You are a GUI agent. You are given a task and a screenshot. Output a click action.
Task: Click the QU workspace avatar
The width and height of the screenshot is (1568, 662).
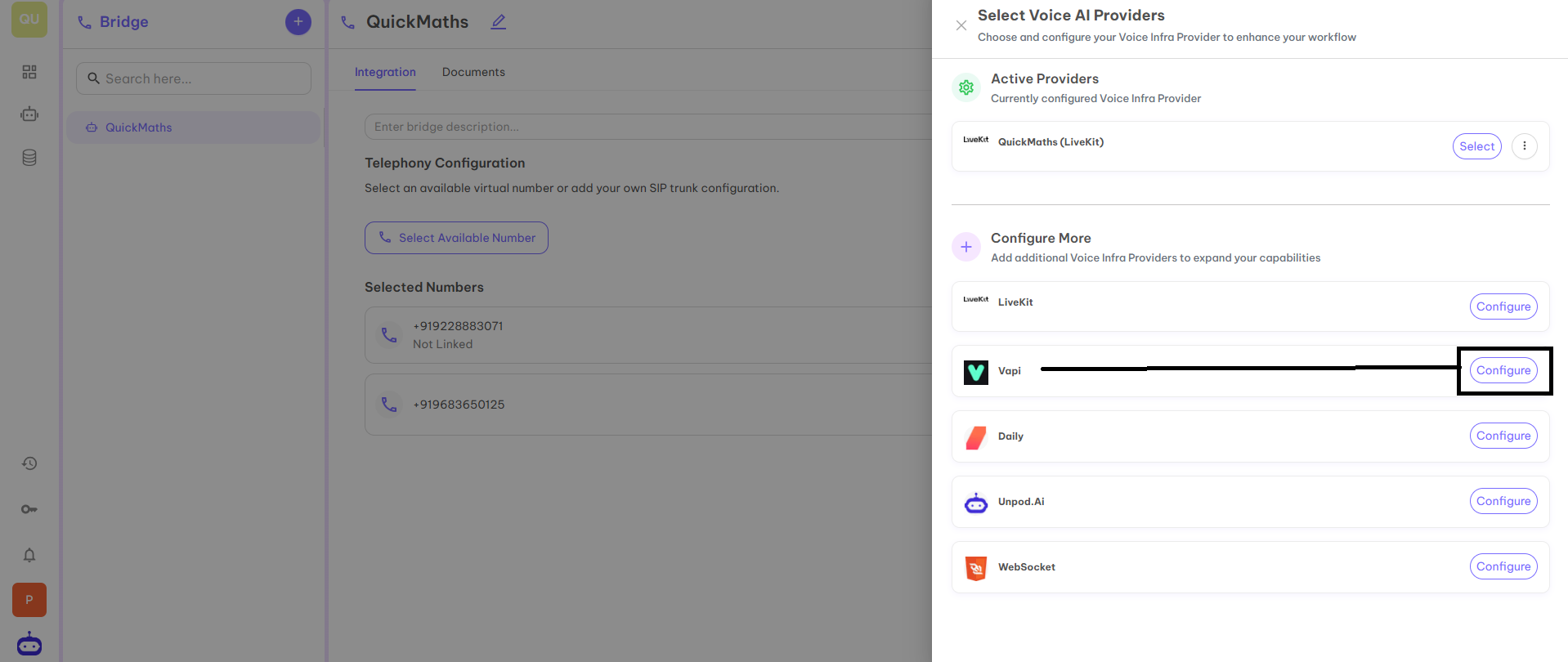[29, 20]
